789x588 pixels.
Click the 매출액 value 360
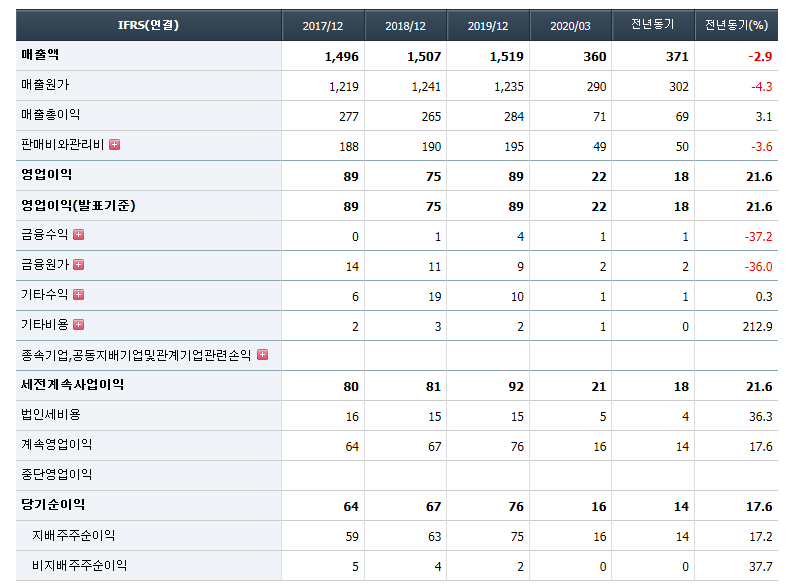point(595,57)
